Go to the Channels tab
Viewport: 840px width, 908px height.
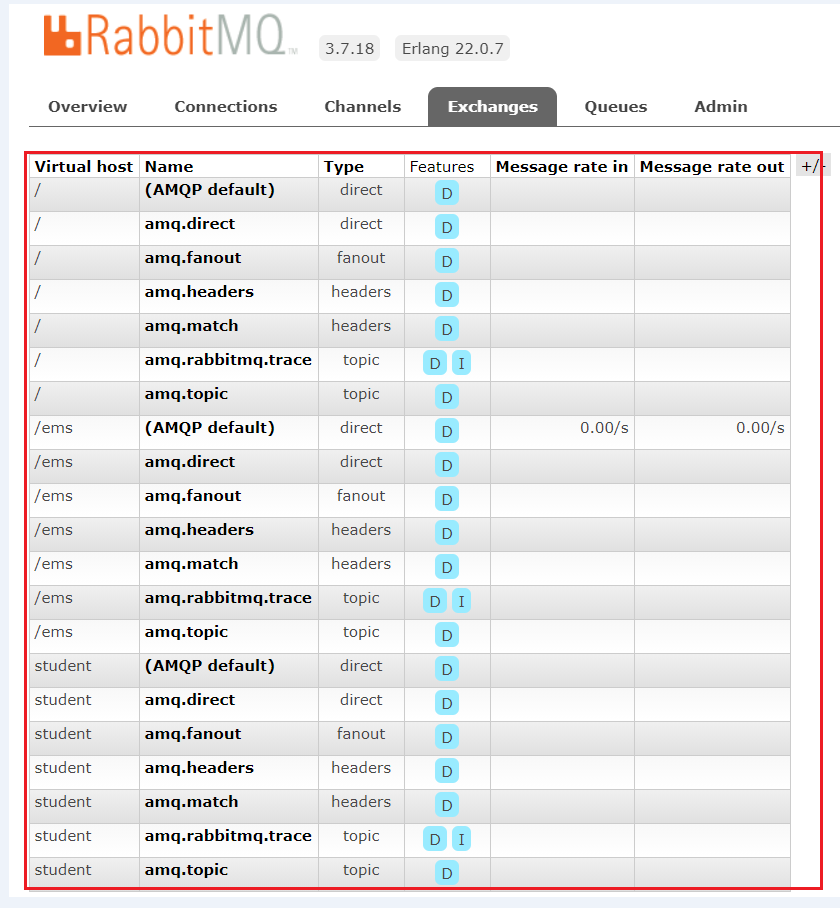tap(362, 107)
